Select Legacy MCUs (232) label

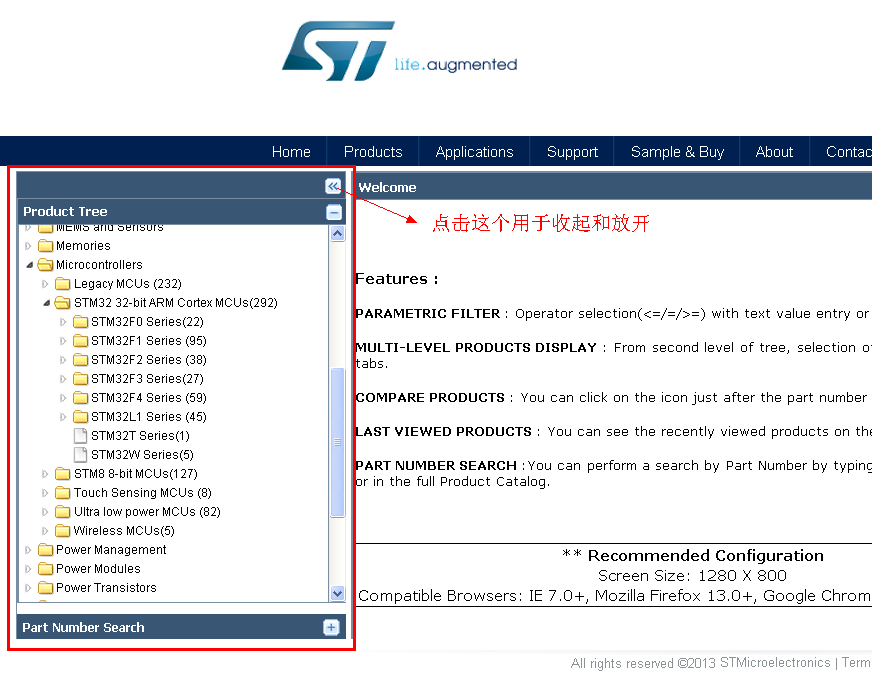pyautogui.click(x=127, y=284)
